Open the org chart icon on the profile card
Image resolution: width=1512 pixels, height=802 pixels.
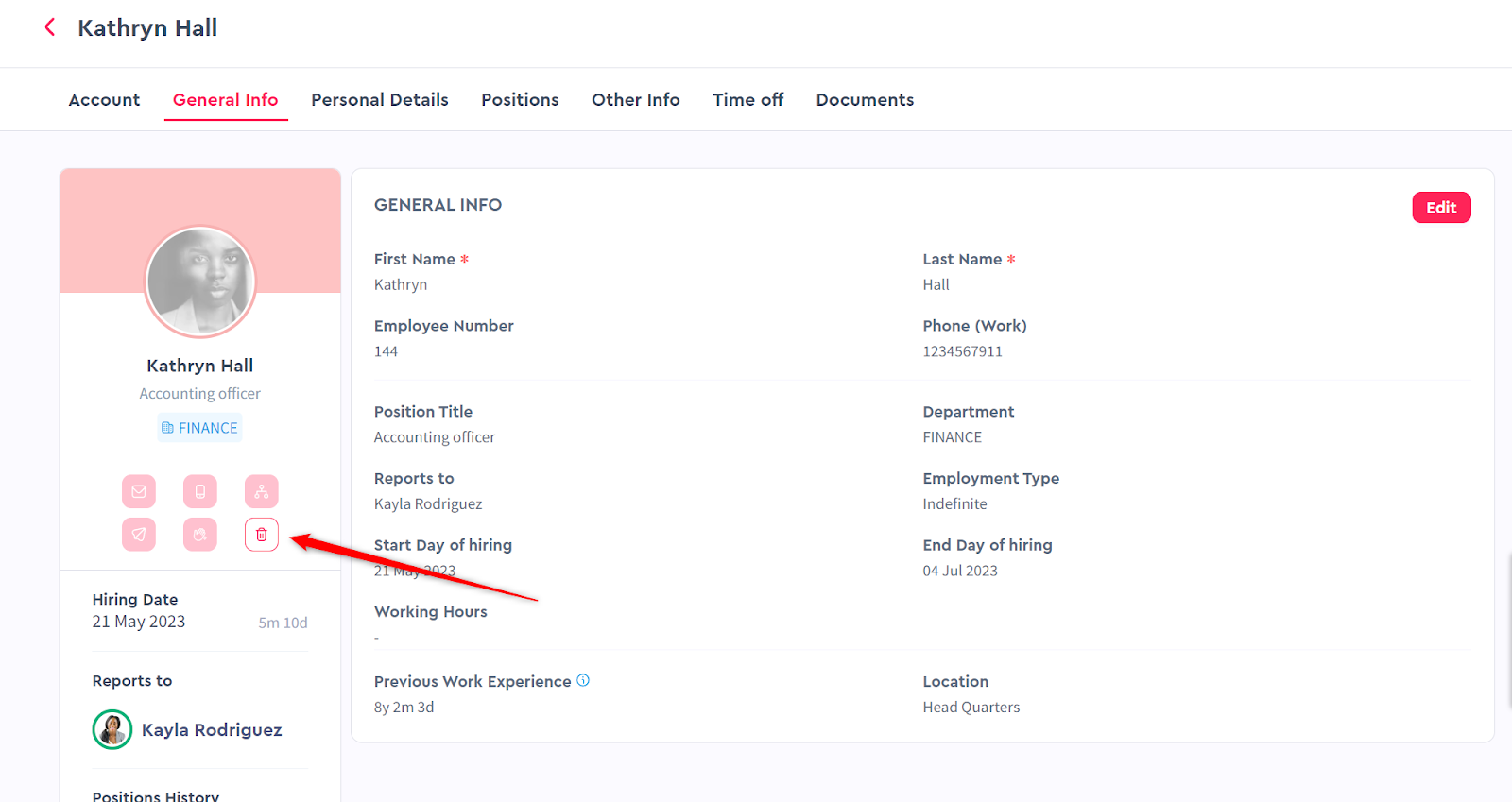262,491
